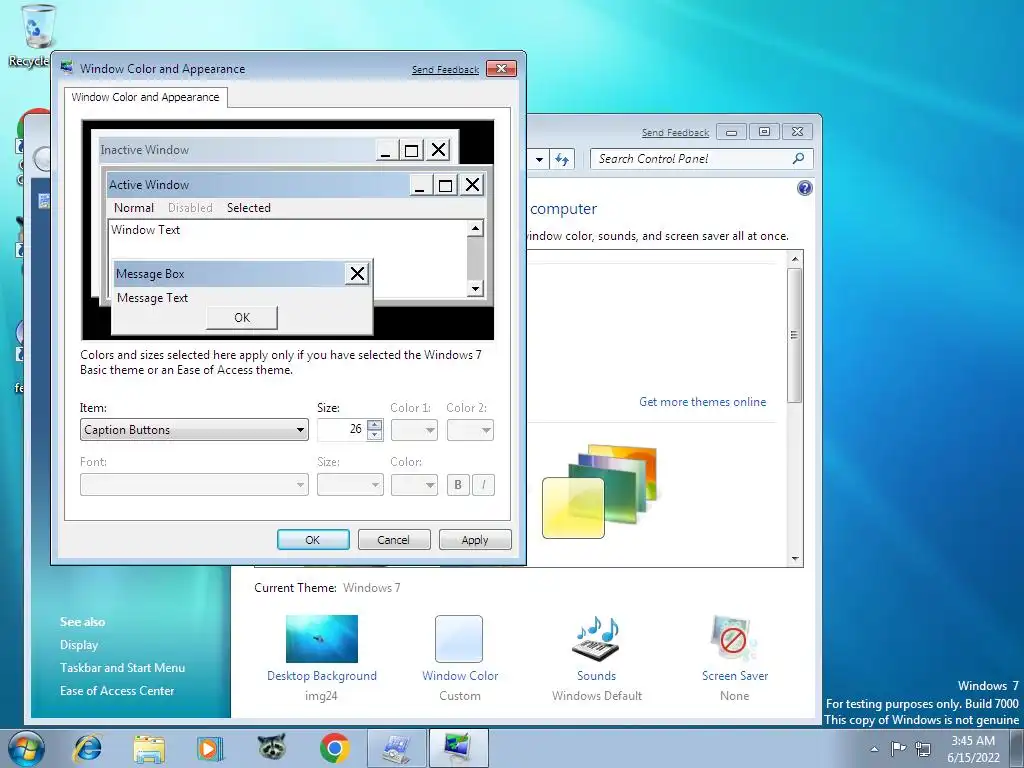Select the Window Color and Appearance tab
This screenshot has height=768, width=1024.
pyautogui.click(x=146, y=97)
